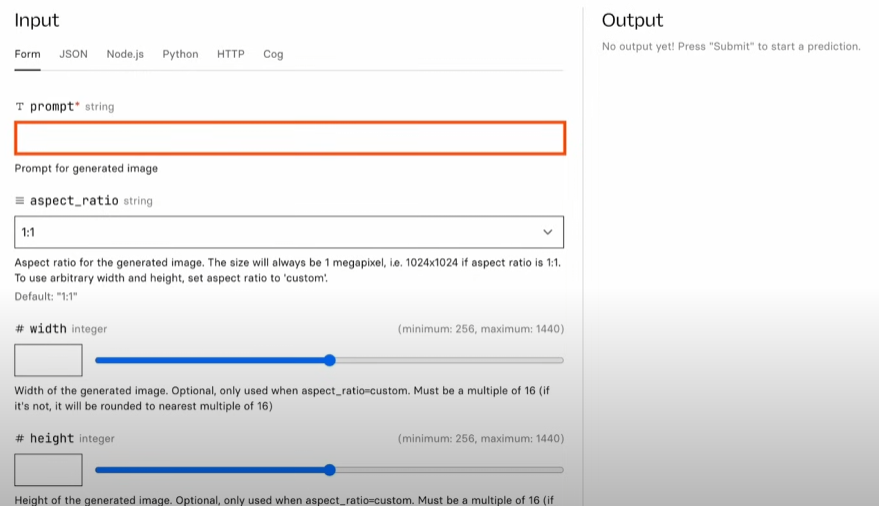
Task: Click the list icon beside aspect_ratio
Action: pyautogui.click(x=20, y=201)
